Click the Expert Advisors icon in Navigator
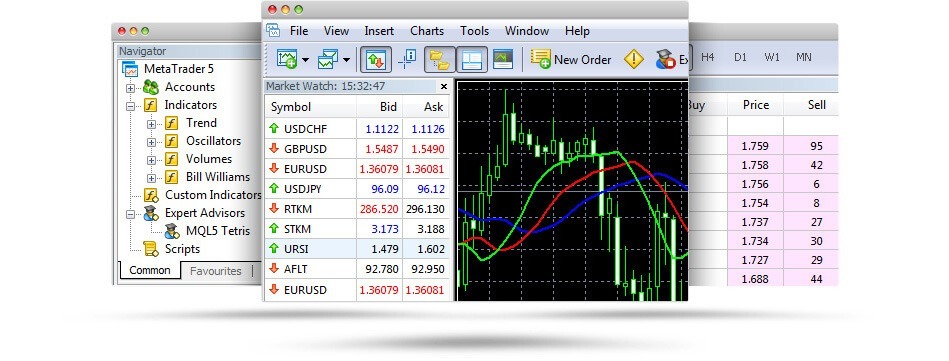This screenshot has height=361, width=949. (151, 213)
